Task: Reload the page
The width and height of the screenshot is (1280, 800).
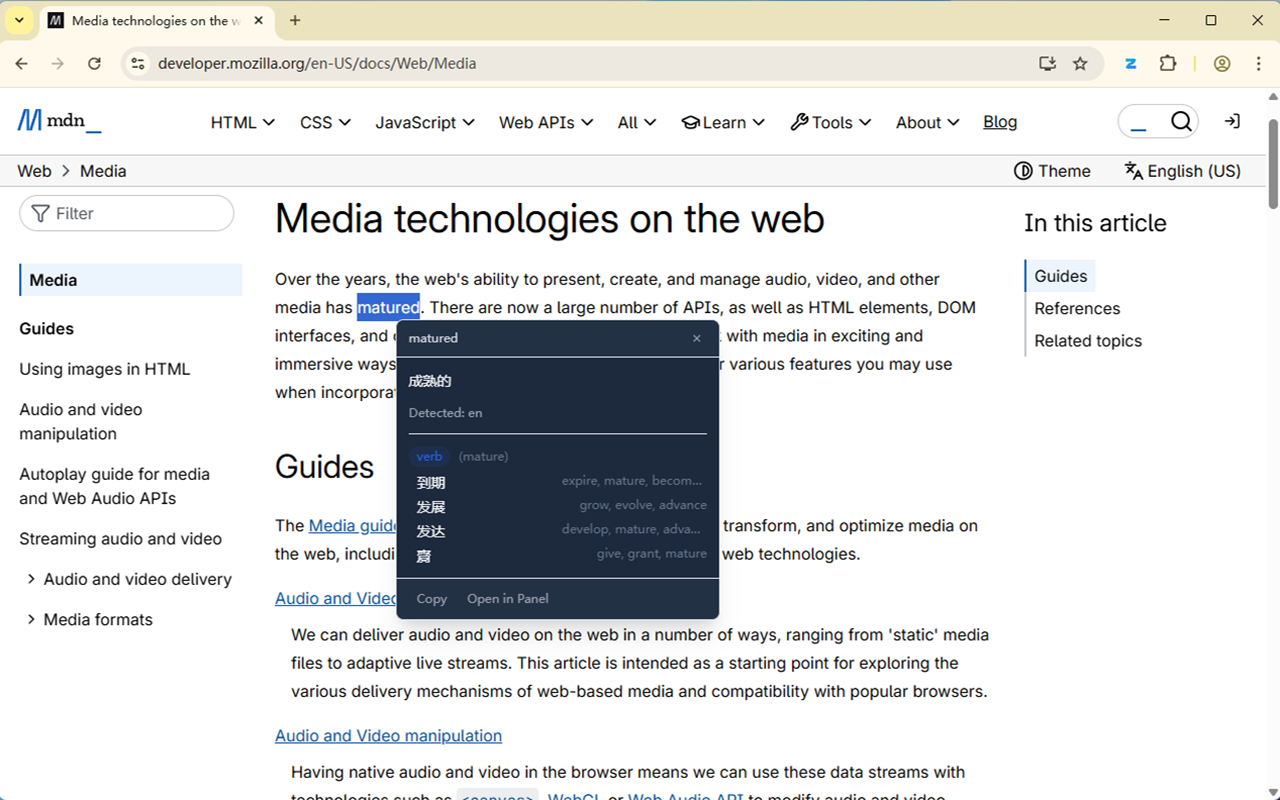Action: pos(94,64)
